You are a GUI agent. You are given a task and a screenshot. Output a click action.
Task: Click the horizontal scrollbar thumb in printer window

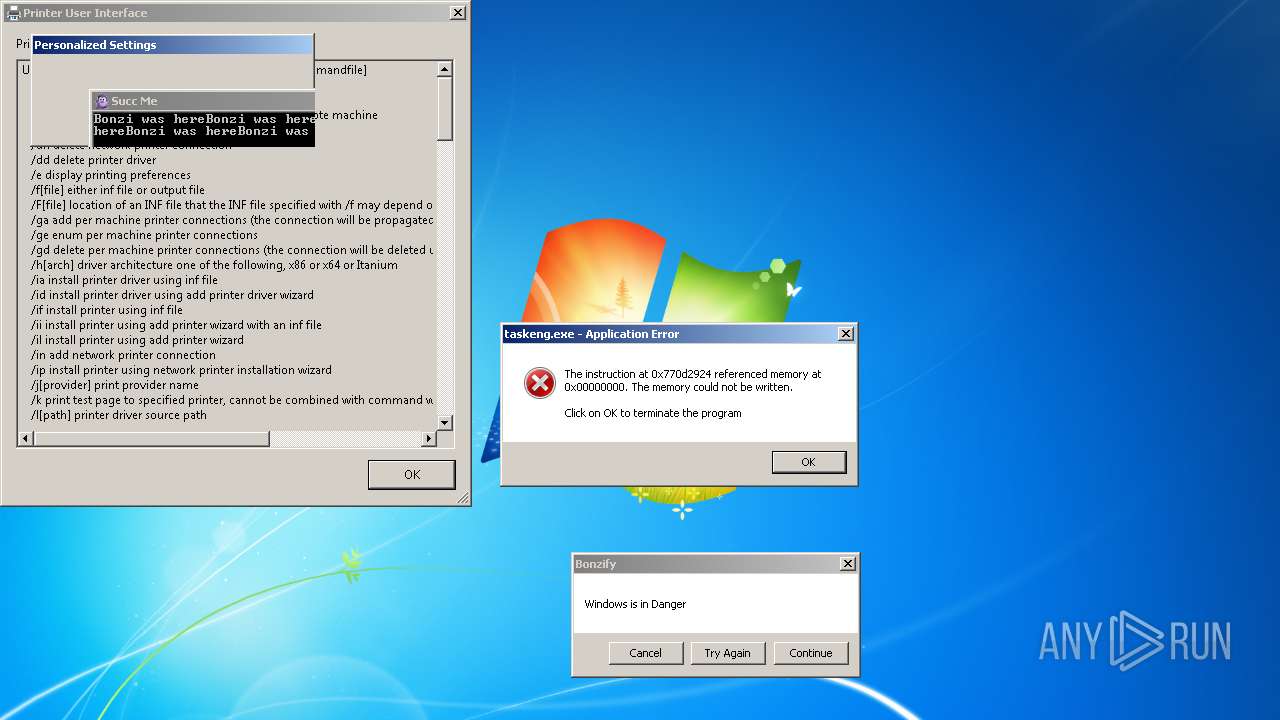(151, 438)
